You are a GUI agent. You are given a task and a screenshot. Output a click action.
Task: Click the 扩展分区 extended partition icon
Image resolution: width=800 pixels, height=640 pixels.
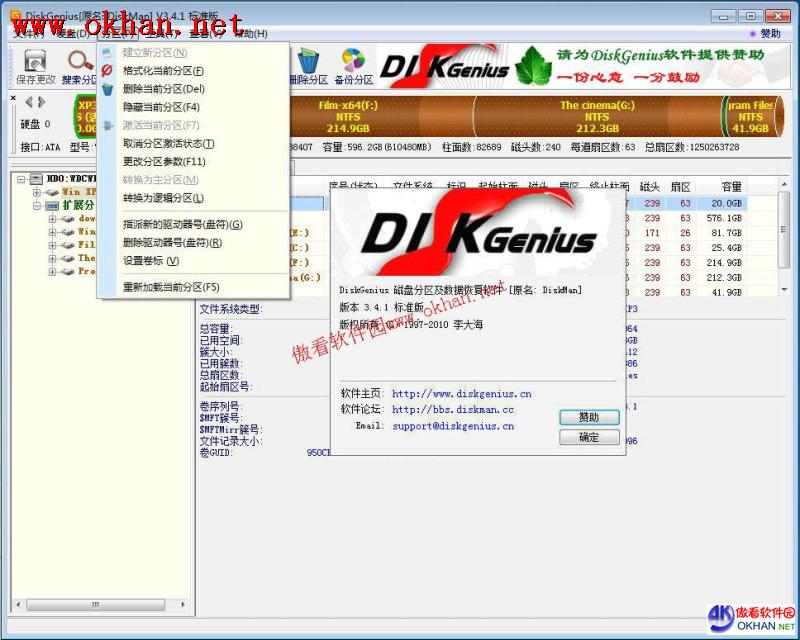point(52,206)
